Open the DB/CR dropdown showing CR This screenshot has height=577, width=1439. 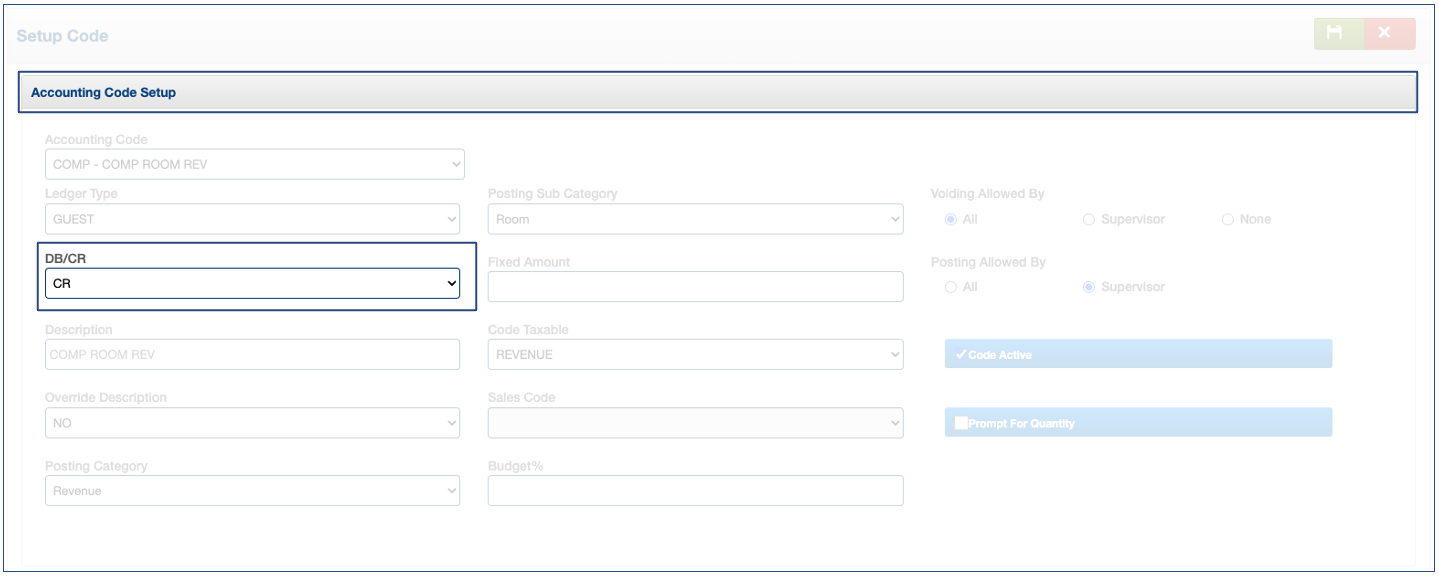[252, 284]
